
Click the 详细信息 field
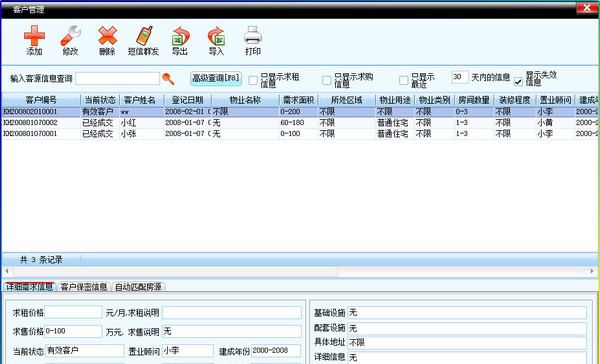click(x=467, y=357)
